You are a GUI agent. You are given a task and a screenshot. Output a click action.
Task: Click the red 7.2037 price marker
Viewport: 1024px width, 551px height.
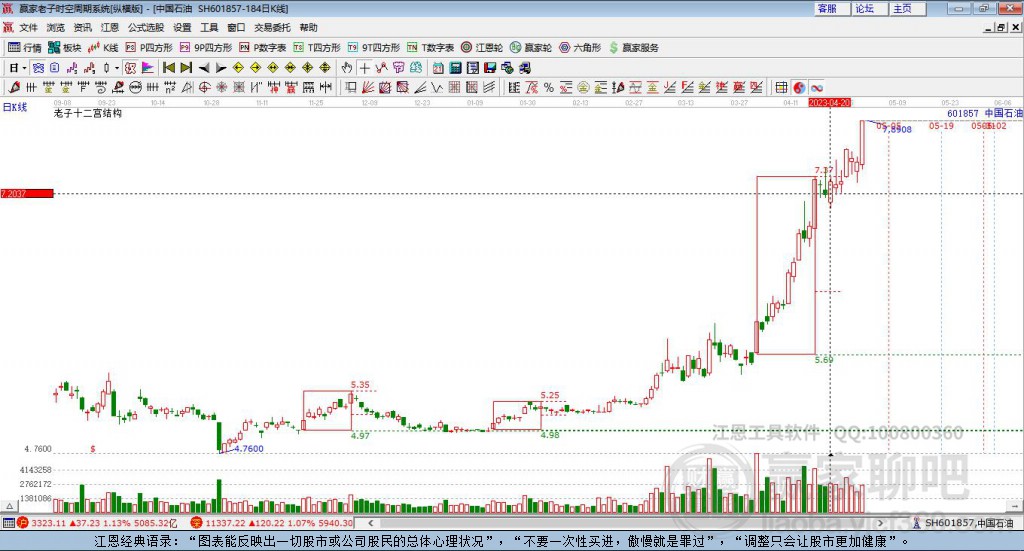pos(27,193)
